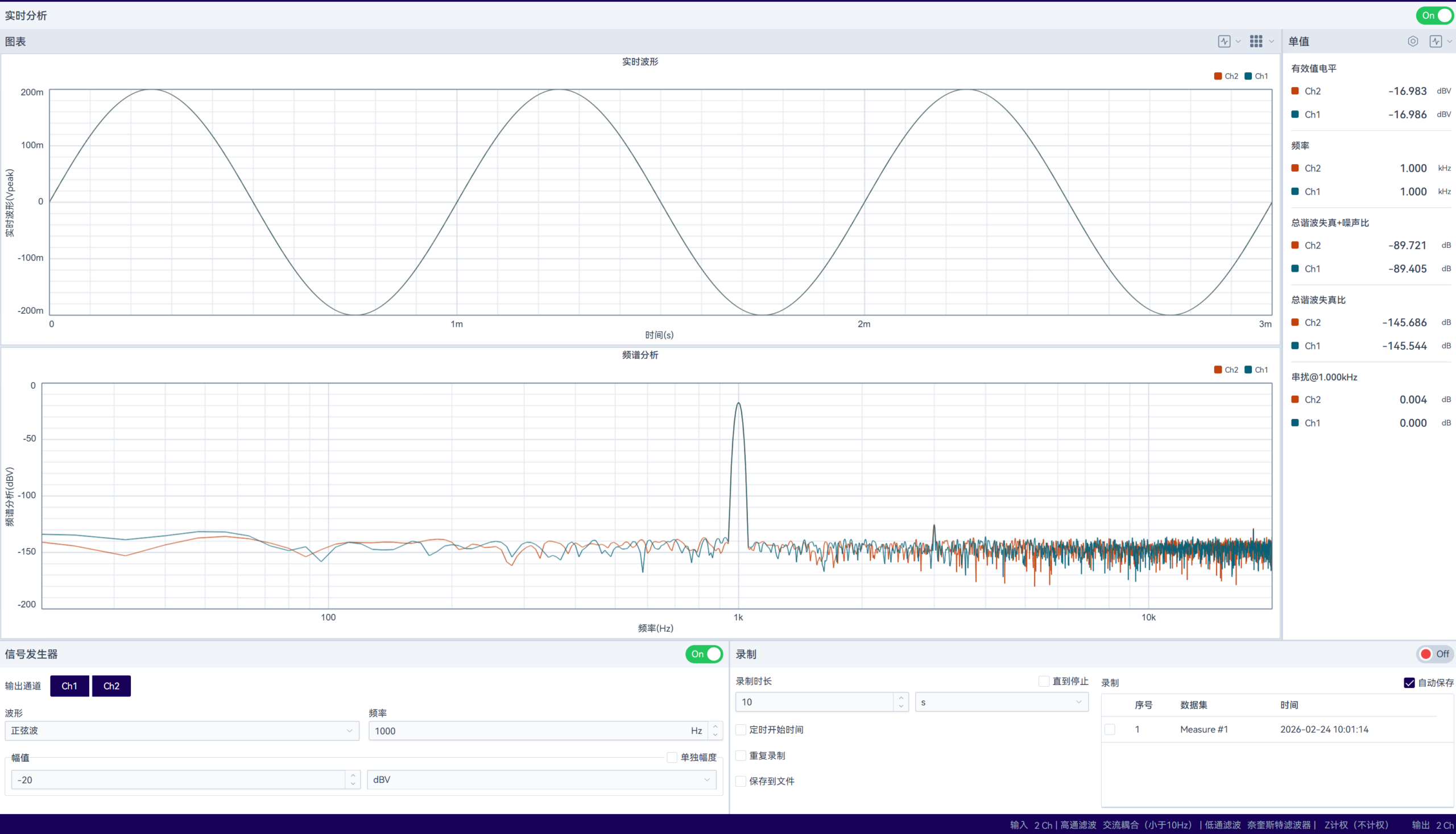Select the Ch1 output channel button
1456x834 pixels.
tap(69, 686)
